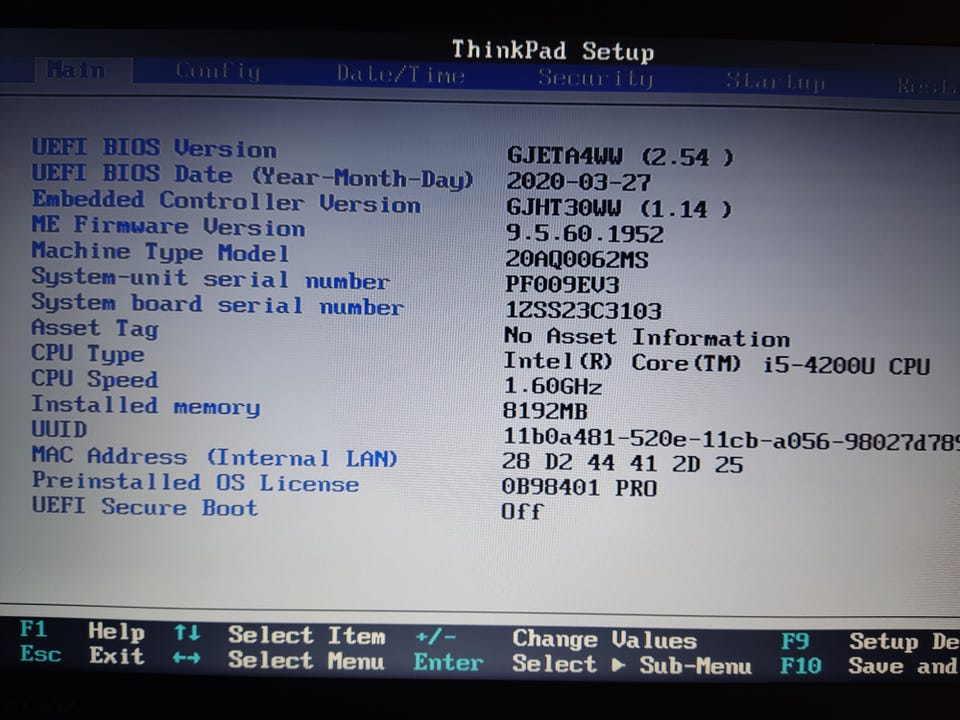The height and width of the screenshot is (720, 960).
Task: Open the Startup tab
Action: 775,81
